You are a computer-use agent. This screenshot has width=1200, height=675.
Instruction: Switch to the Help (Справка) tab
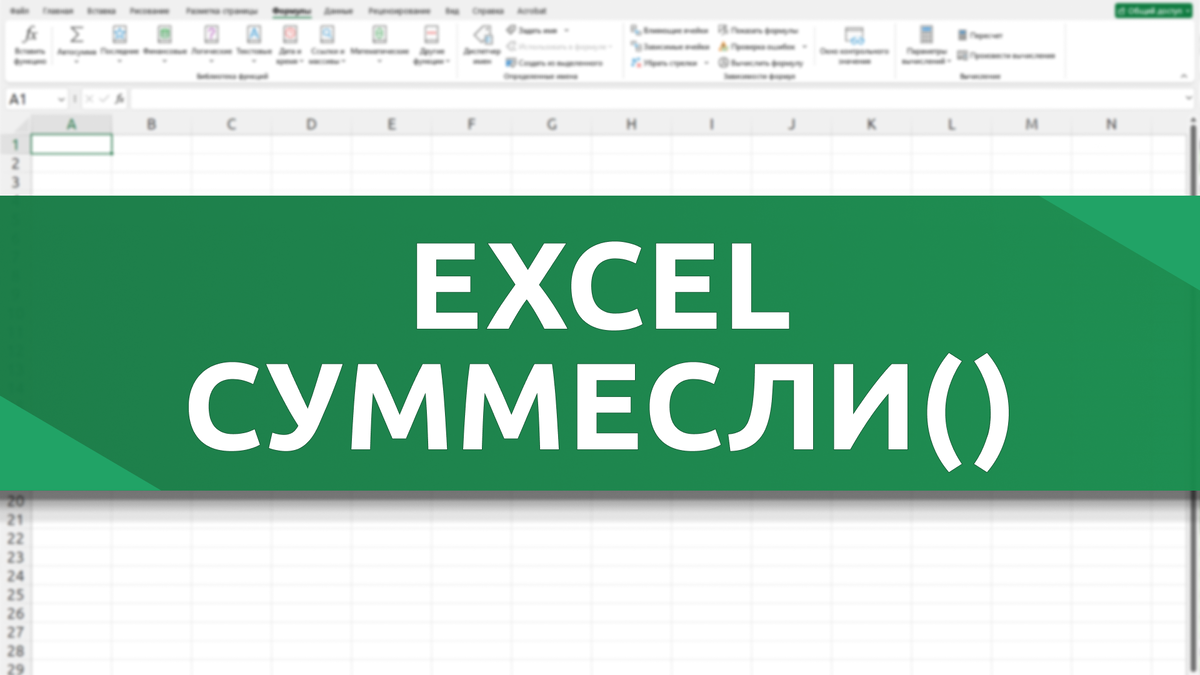pos(488,9)
